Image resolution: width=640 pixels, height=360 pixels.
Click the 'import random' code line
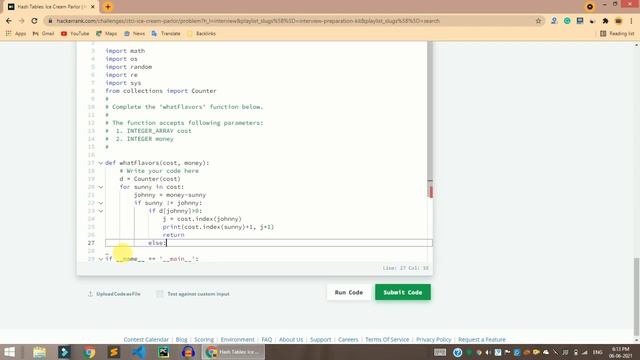(x=129, y=67)
